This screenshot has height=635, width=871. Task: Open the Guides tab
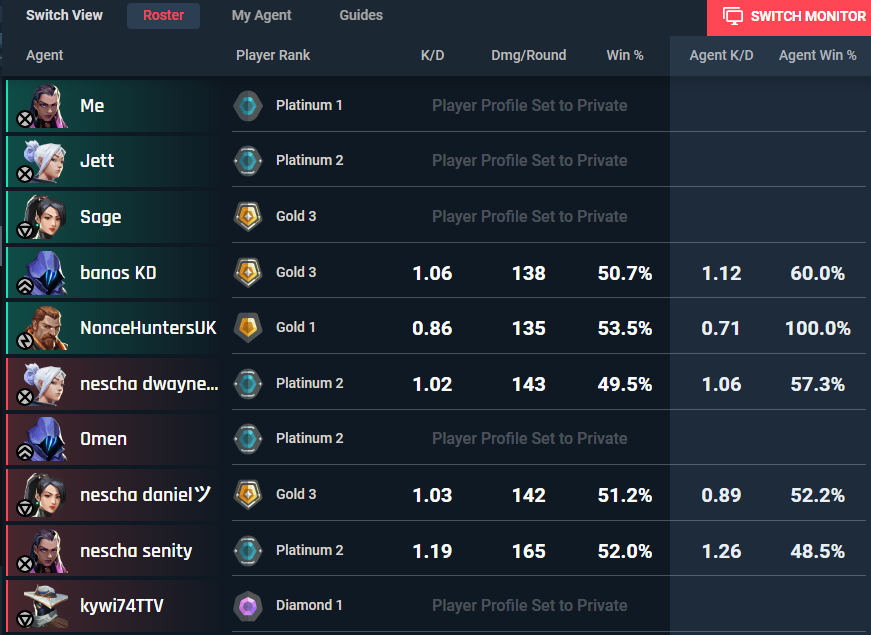[361, 16]
